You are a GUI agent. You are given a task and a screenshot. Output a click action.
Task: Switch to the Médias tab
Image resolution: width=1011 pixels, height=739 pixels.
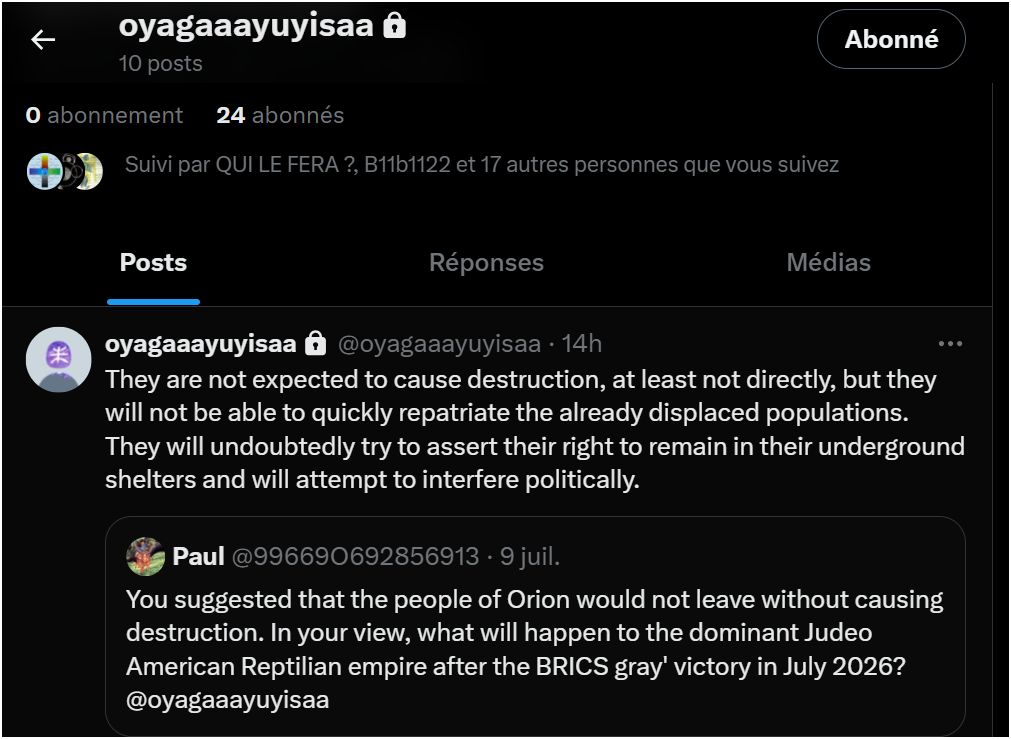click(829, 262)
